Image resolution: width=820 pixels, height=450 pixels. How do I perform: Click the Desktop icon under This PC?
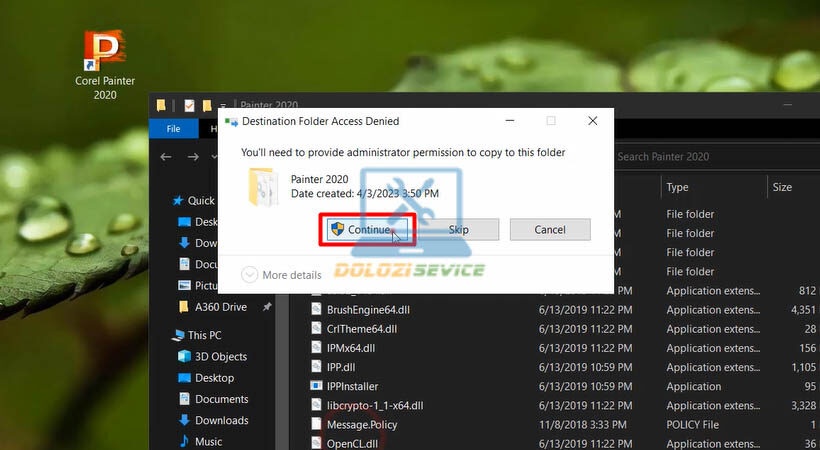pyautogui.click(x=184, y=378)
